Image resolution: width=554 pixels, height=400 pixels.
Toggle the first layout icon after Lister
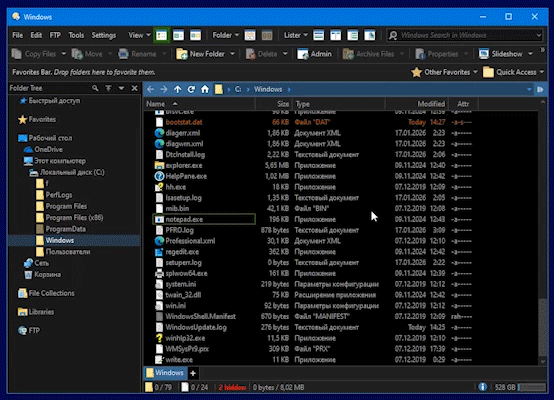319,35
